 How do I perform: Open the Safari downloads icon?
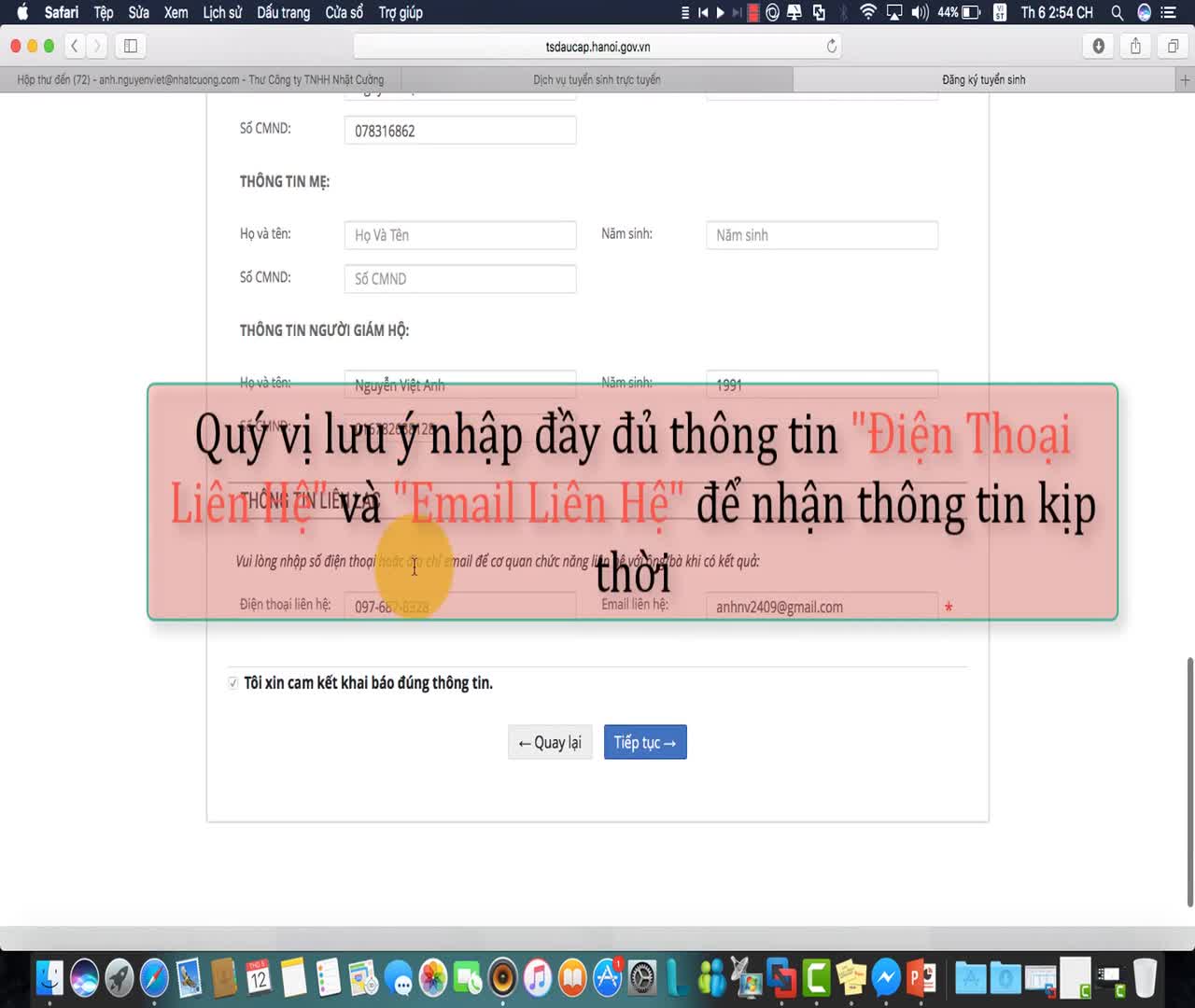pos(1098,46)
